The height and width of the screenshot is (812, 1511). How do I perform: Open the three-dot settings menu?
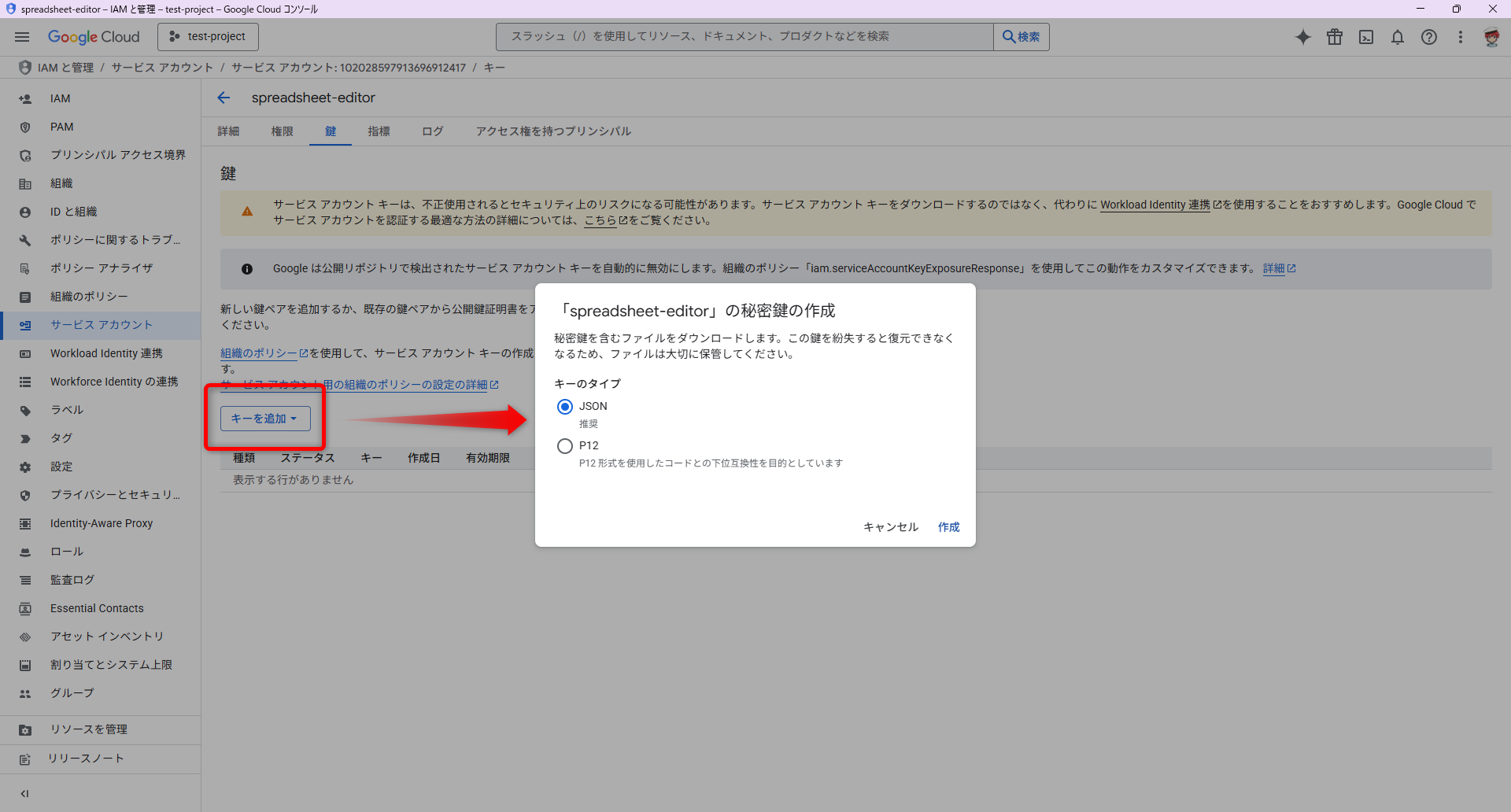pyautogui.click(x=1461, y=37)
